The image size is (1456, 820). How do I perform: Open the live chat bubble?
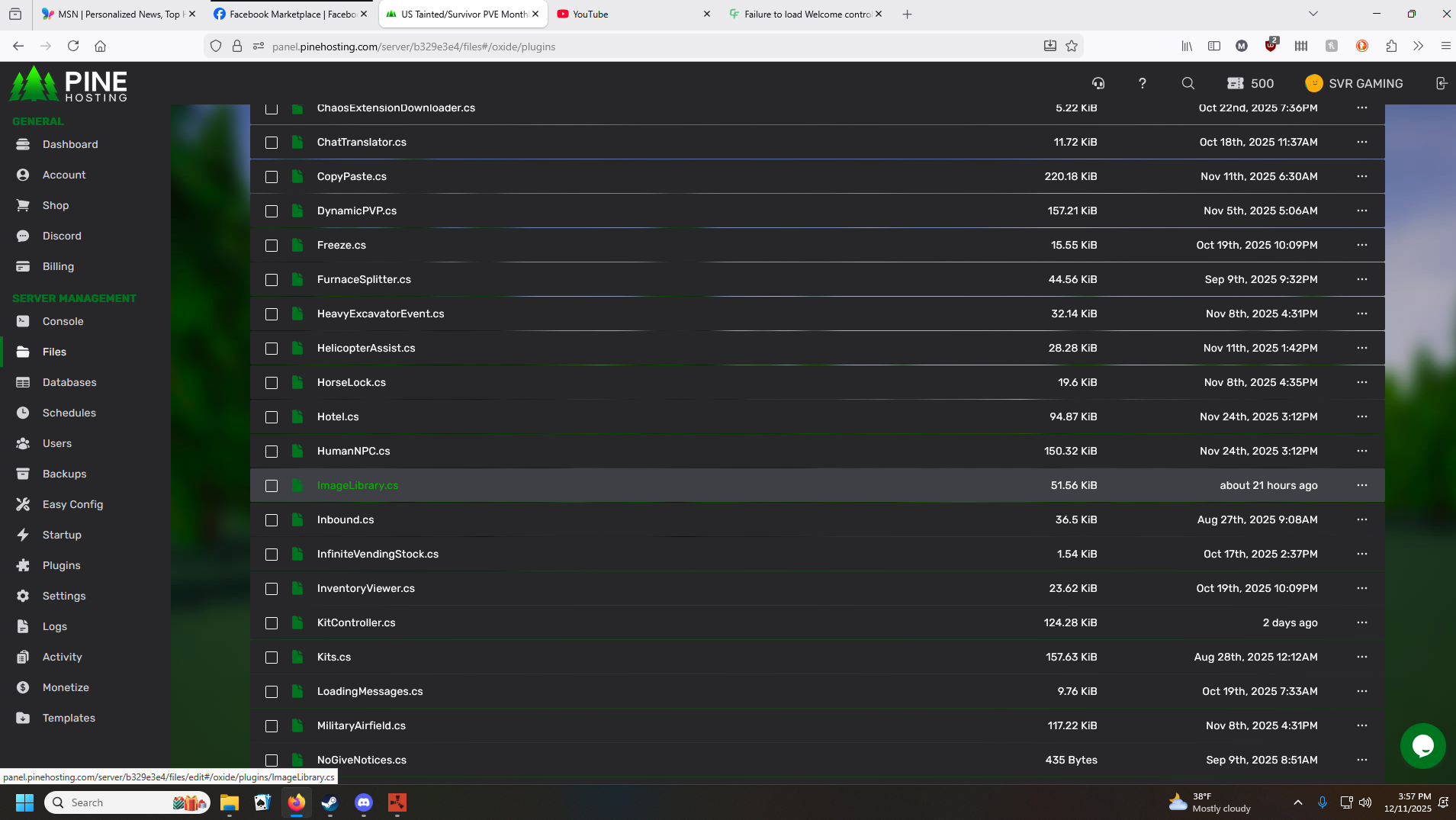[1422, 745]
